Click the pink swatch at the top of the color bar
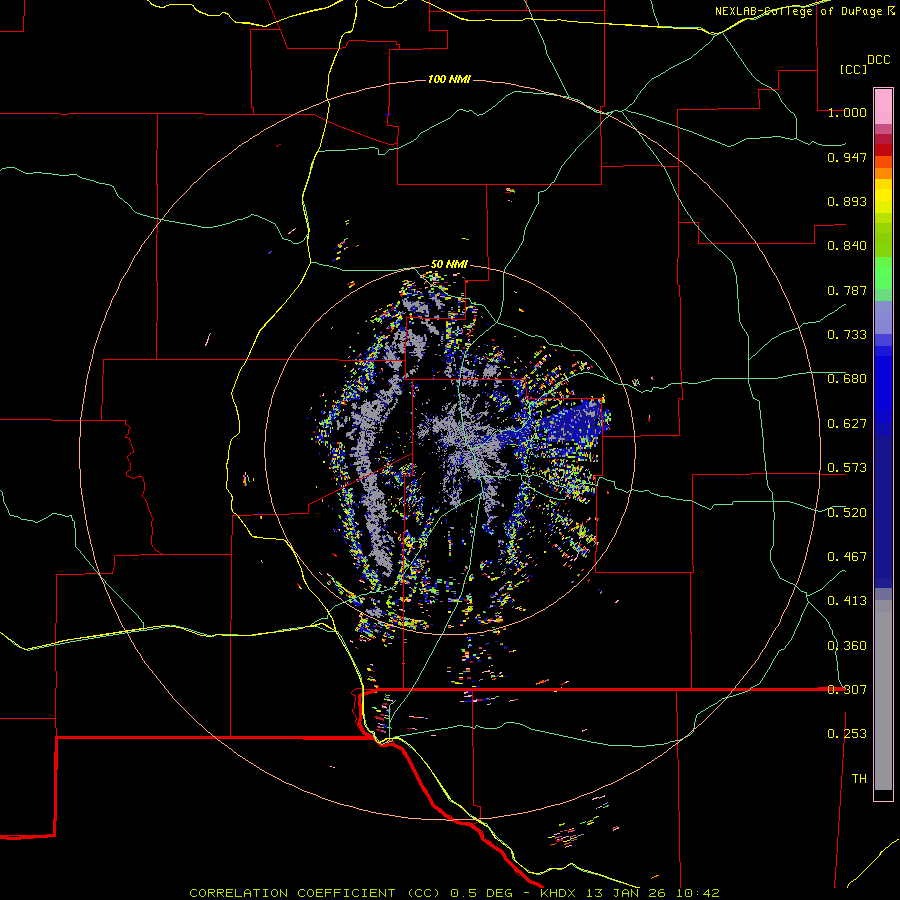The width and height of the screenshot is (900, 900). point(883,106)
